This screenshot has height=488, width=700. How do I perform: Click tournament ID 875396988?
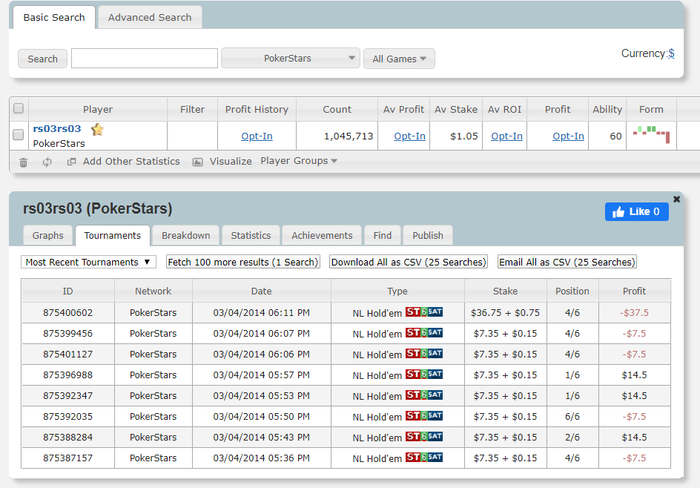pos(68,375)
